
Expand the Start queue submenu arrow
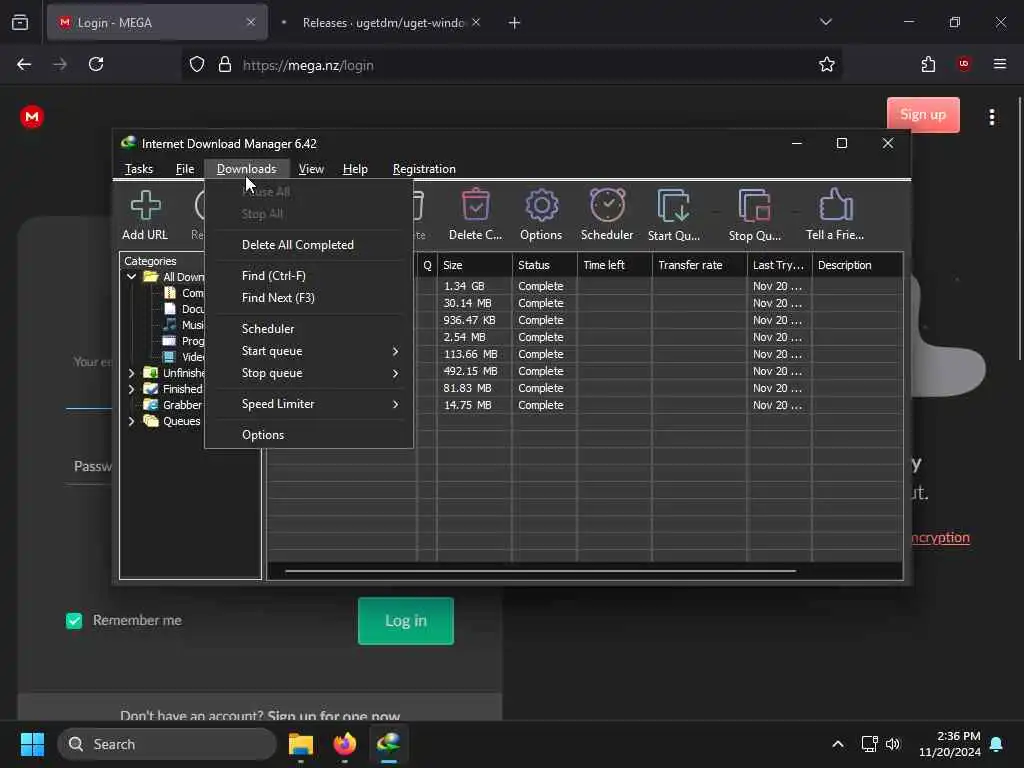pyautogui.click(x=395, y=351)
